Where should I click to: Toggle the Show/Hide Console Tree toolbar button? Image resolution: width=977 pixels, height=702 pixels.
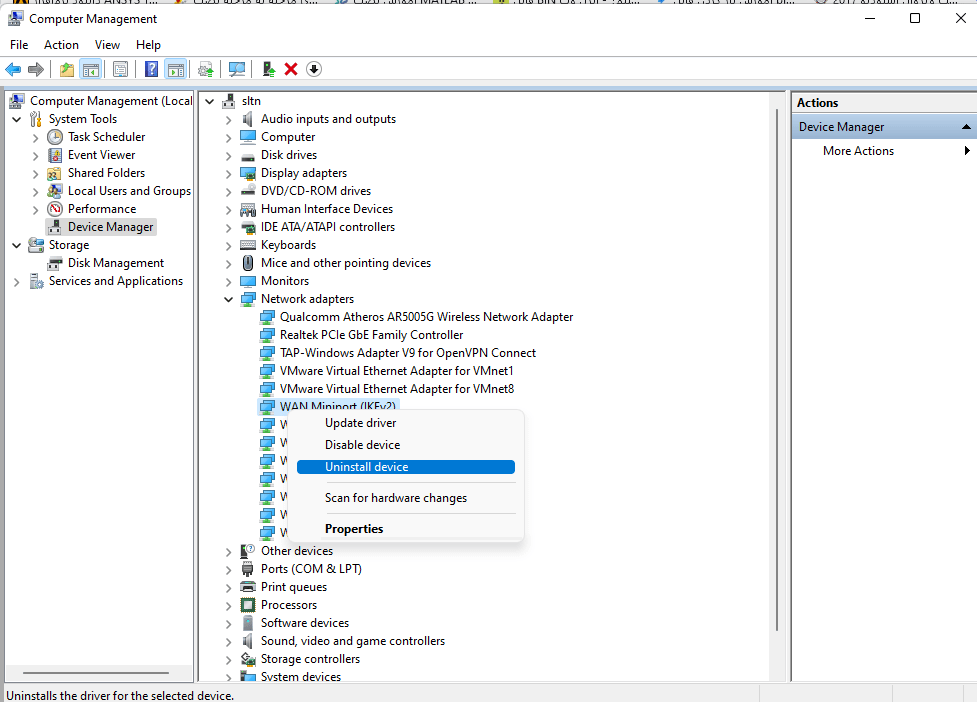[91, 69]
